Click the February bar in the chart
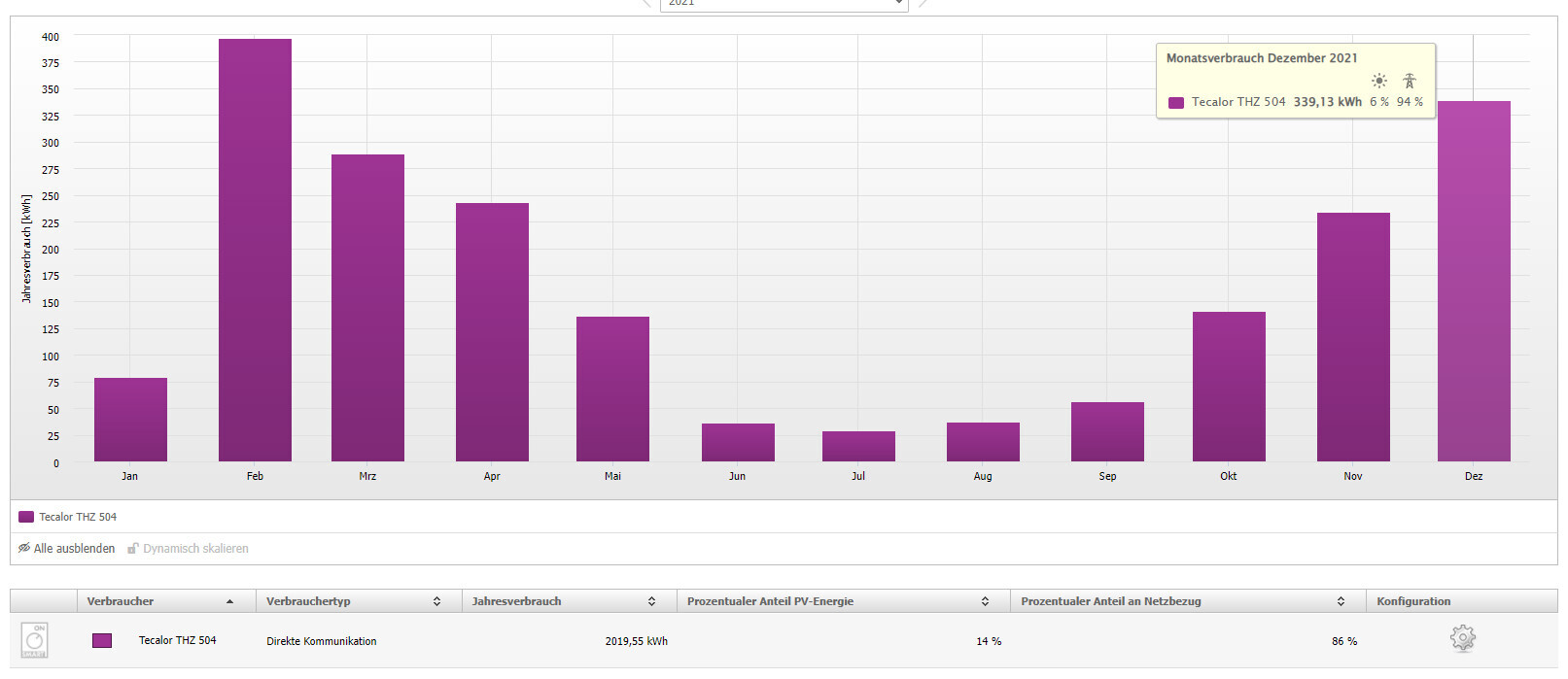 (x=255, y=250)
